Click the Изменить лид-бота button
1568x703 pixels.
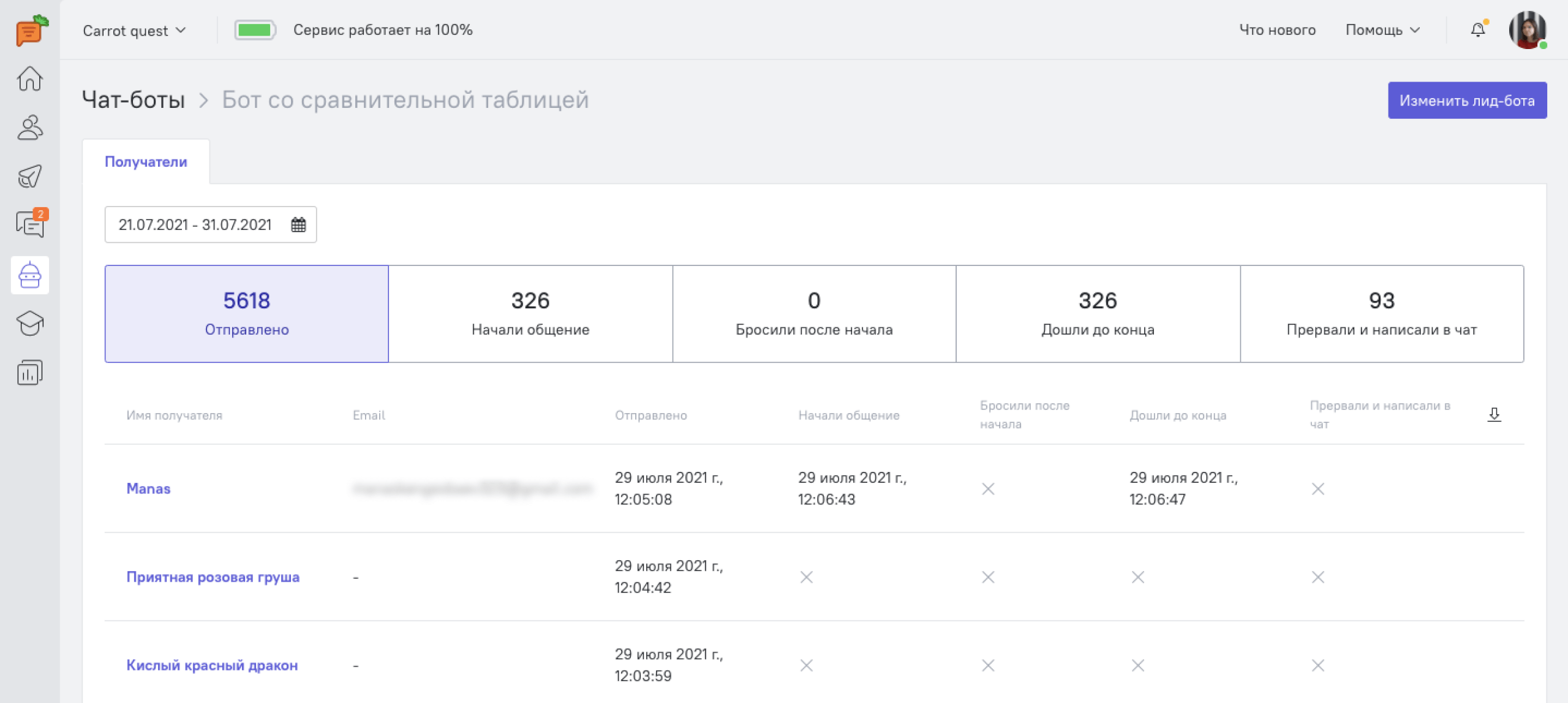point(1466,101)
